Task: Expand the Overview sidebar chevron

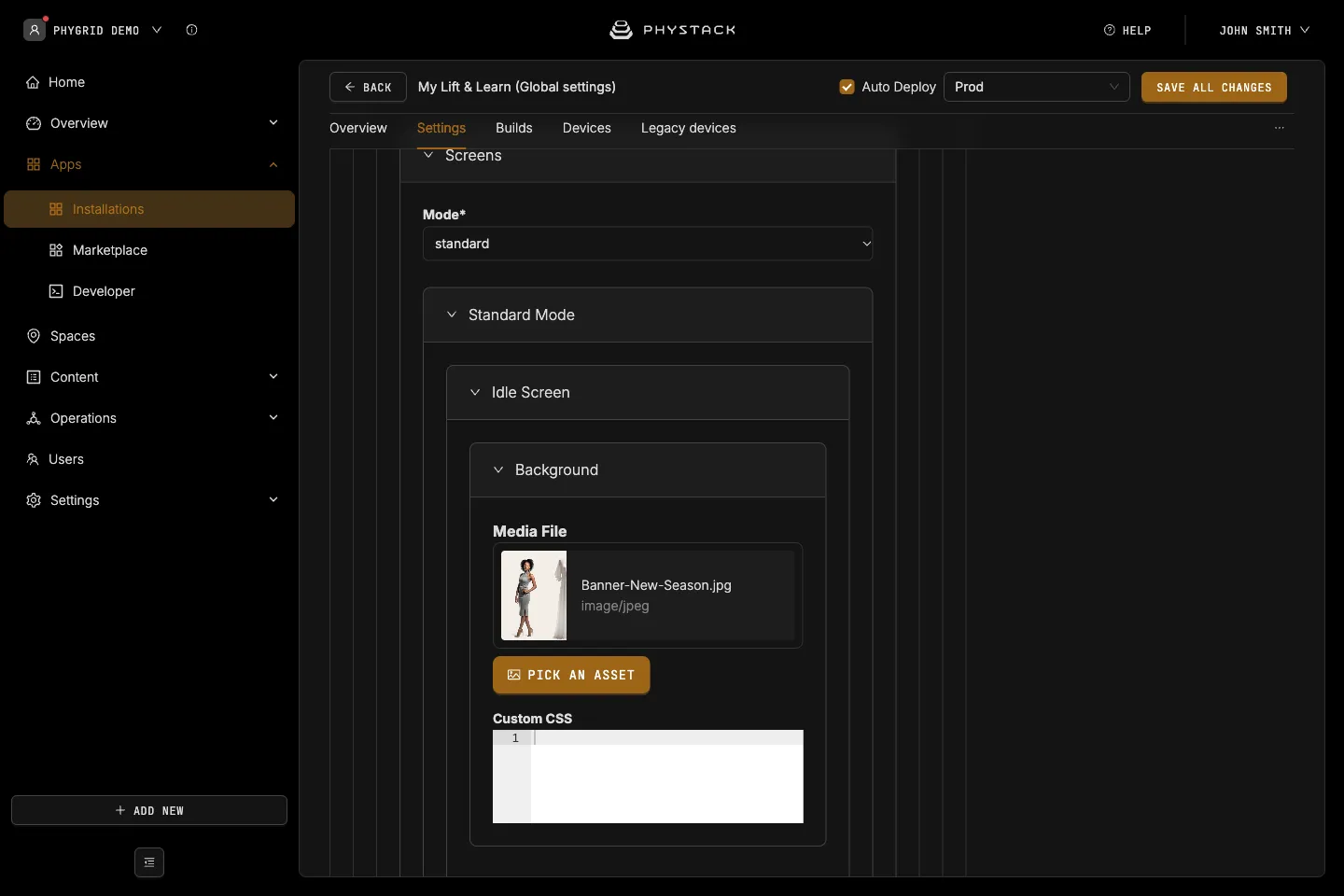Action: click(273, 123)
